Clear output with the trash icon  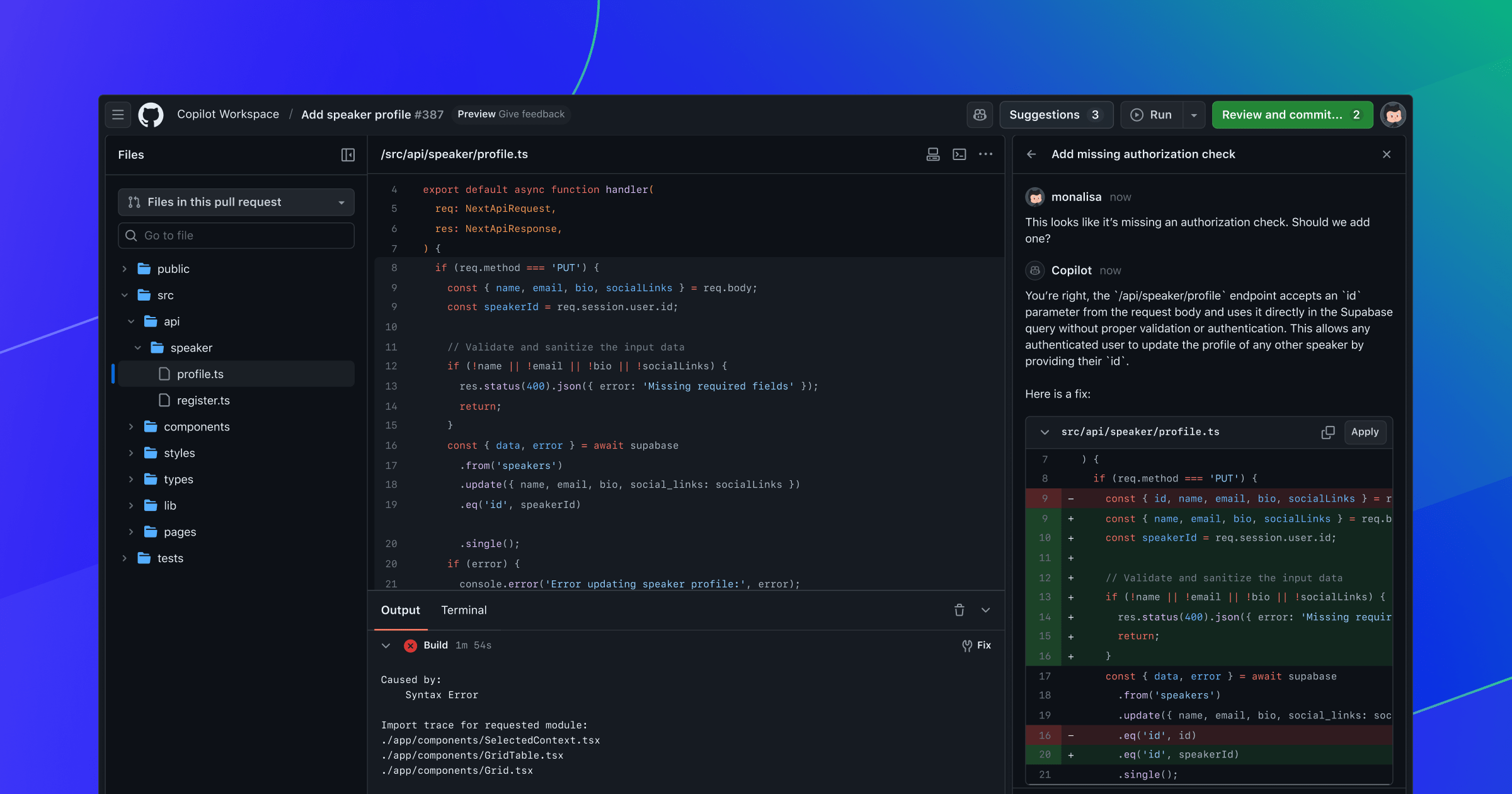pos(959,610)
